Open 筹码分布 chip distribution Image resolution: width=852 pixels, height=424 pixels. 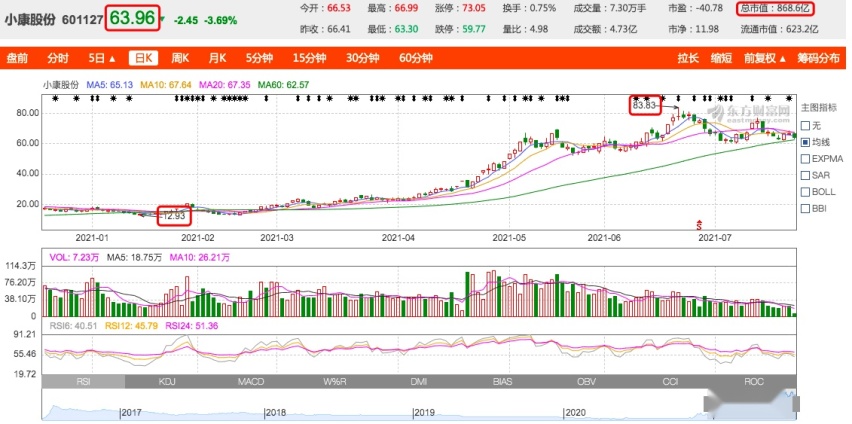[x=818, y=58]
